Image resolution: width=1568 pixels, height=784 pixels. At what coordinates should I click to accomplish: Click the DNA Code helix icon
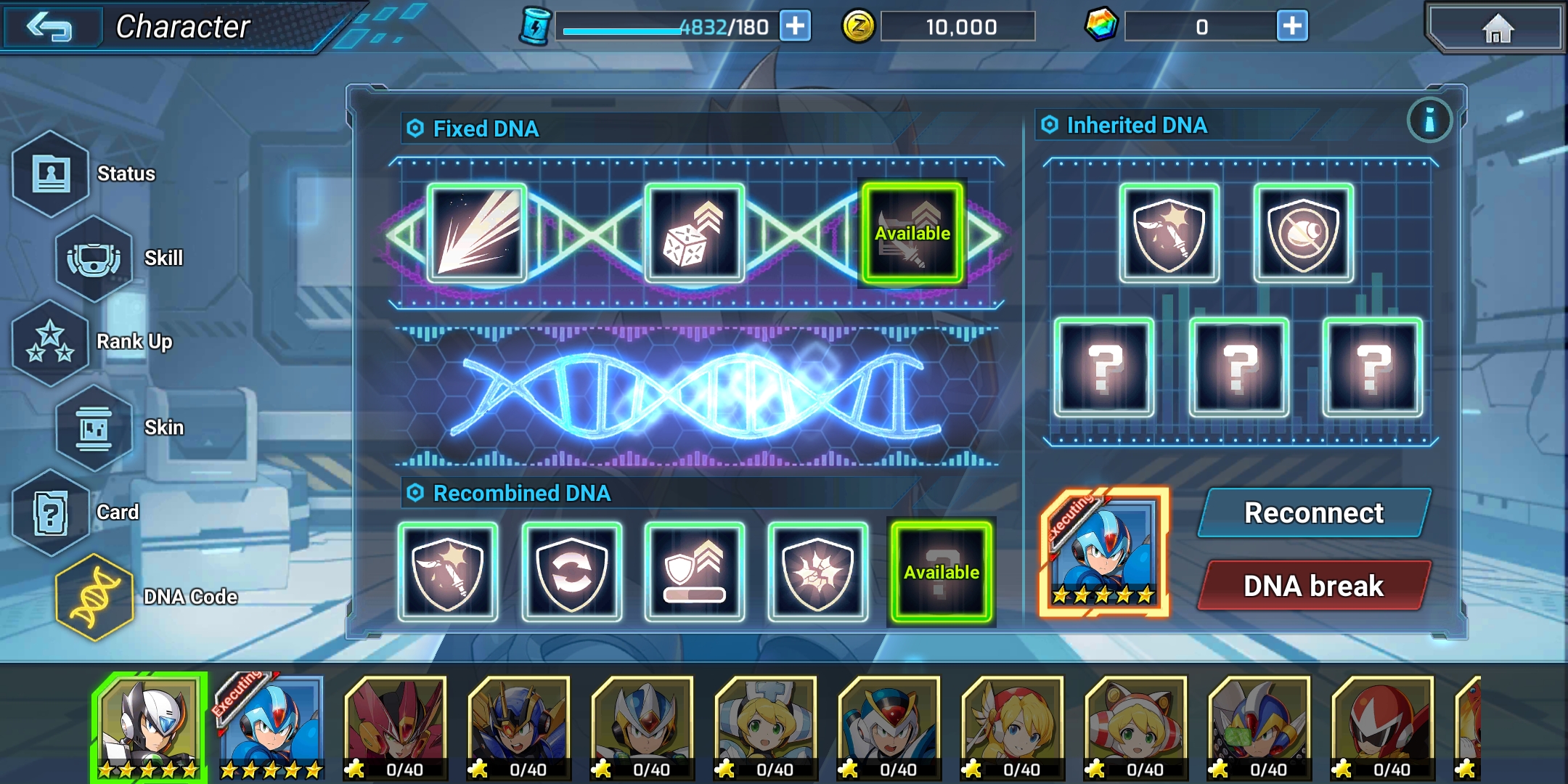click(x=94, y=597)
